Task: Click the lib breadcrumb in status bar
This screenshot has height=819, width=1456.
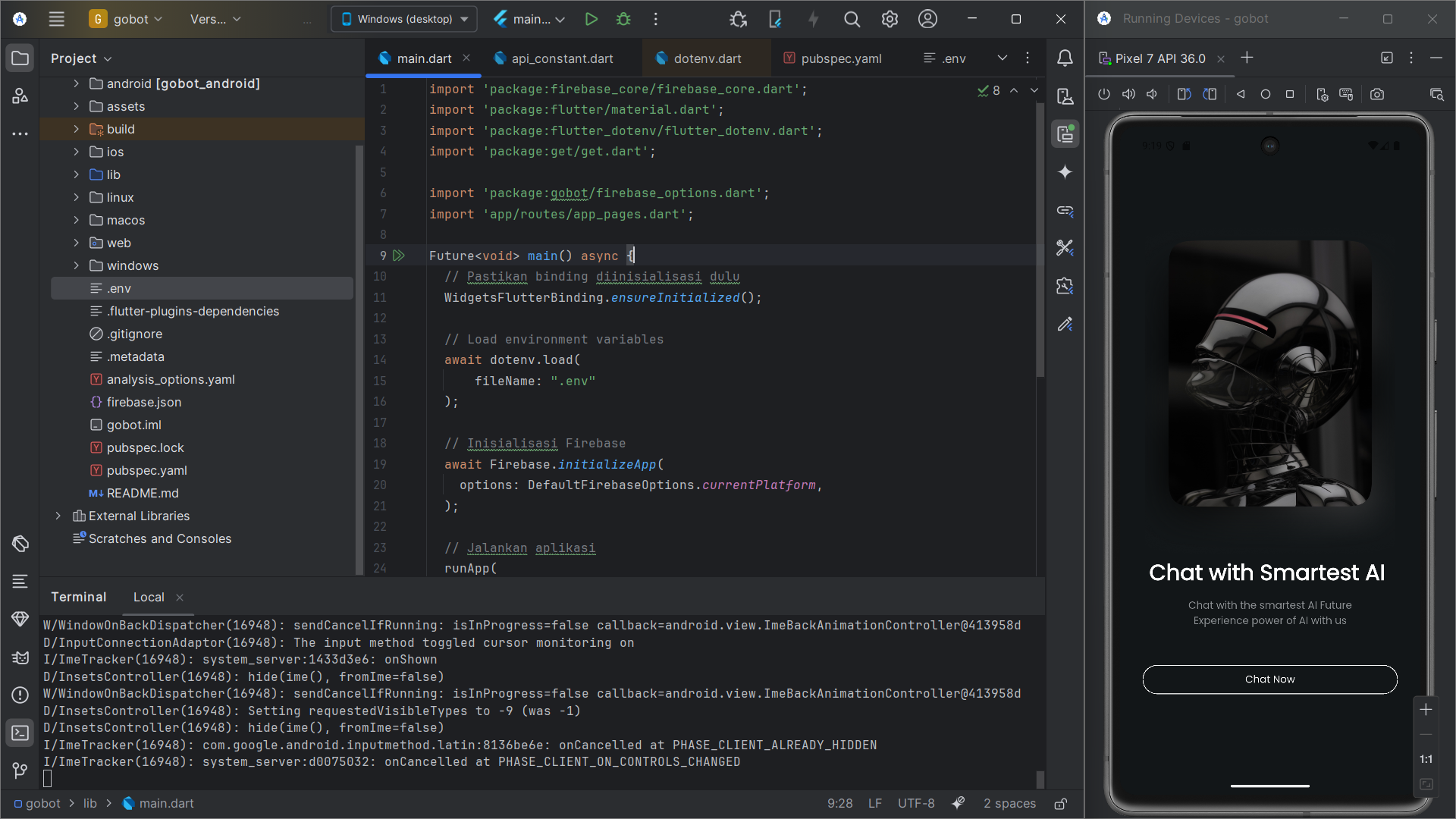Action: tap(90, 803)
